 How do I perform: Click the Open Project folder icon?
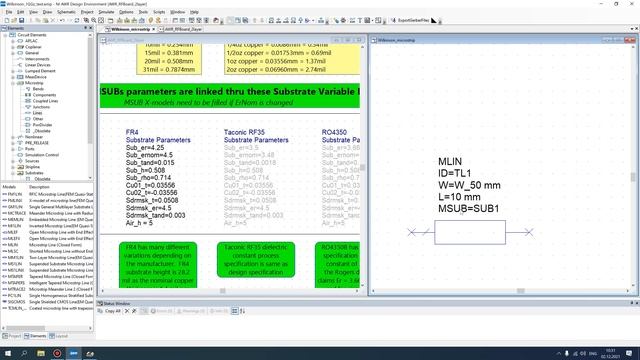[14, 20]
